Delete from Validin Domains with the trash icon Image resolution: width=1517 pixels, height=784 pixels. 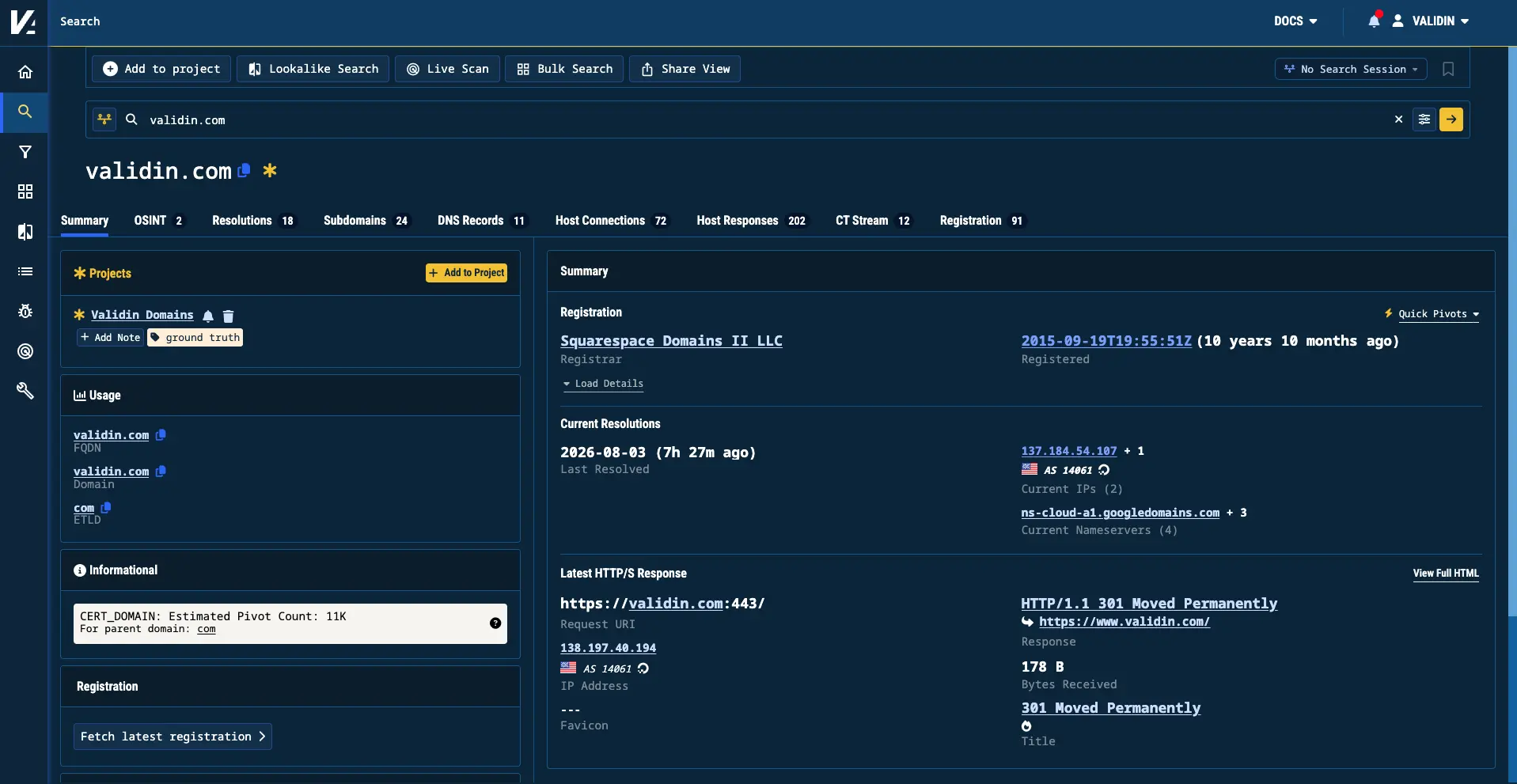click(228, 316)
